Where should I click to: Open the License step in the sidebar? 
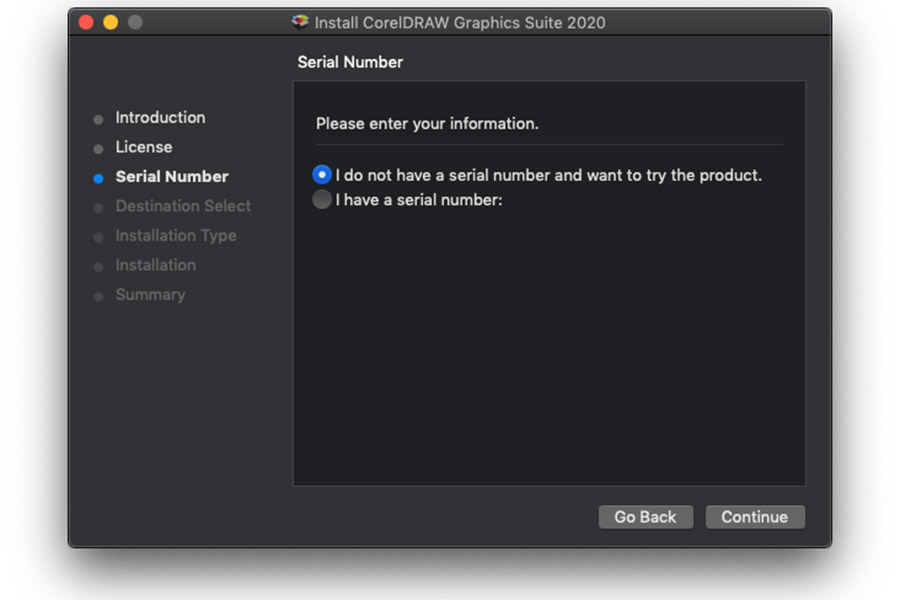[x=143, y=147]
